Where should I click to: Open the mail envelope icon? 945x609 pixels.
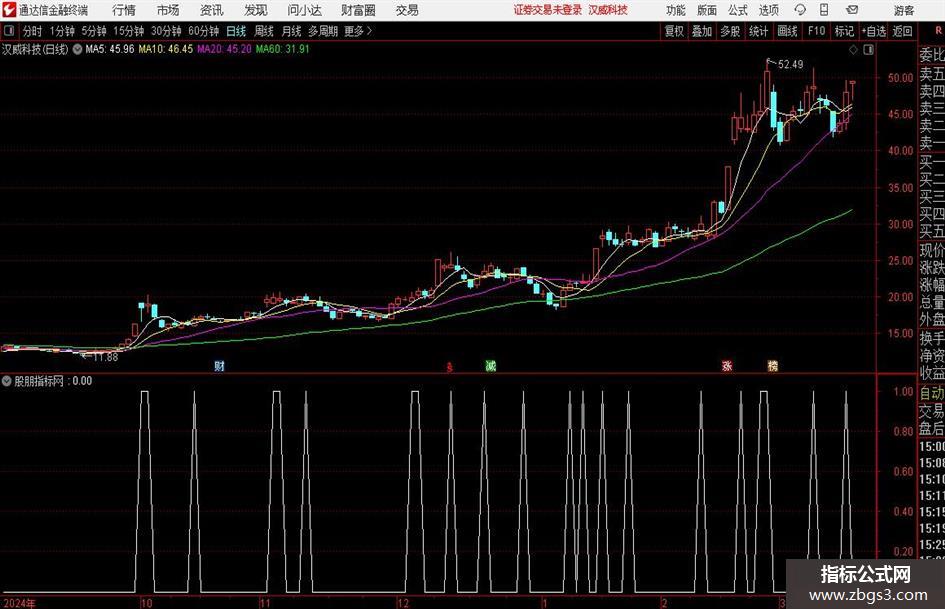852,10
